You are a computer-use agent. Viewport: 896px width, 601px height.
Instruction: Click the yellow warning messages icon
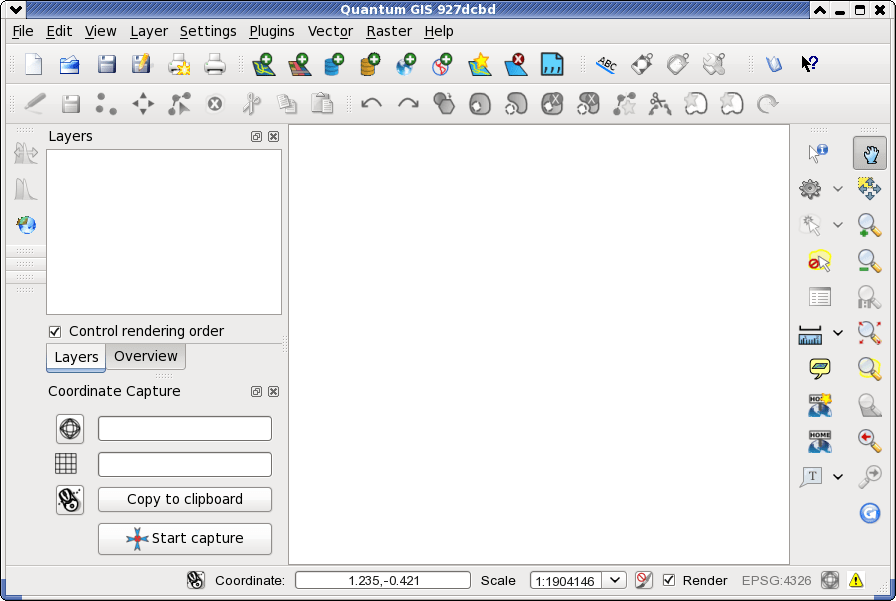855,580
